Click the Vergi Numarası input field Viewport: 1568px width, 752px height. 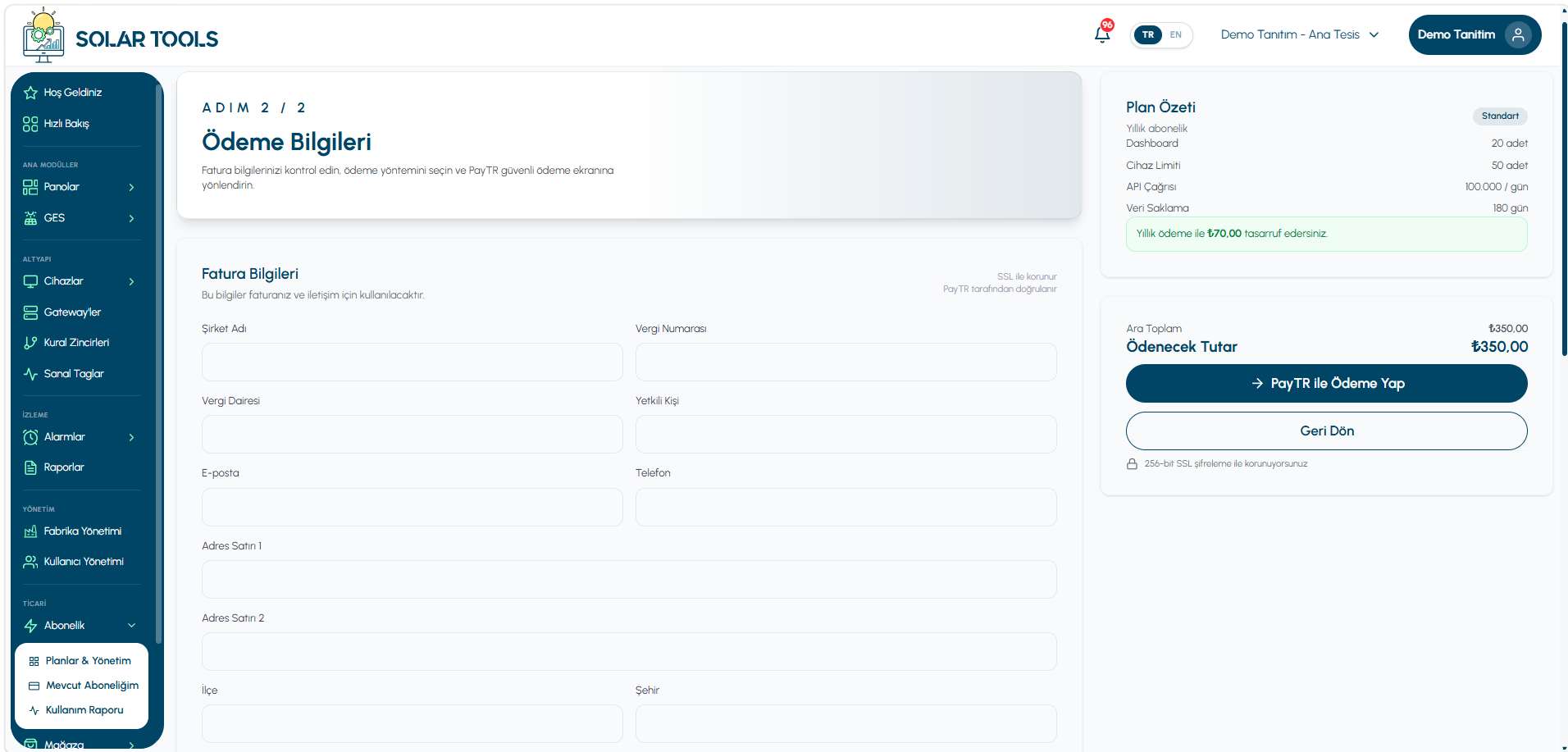[846, 362]
